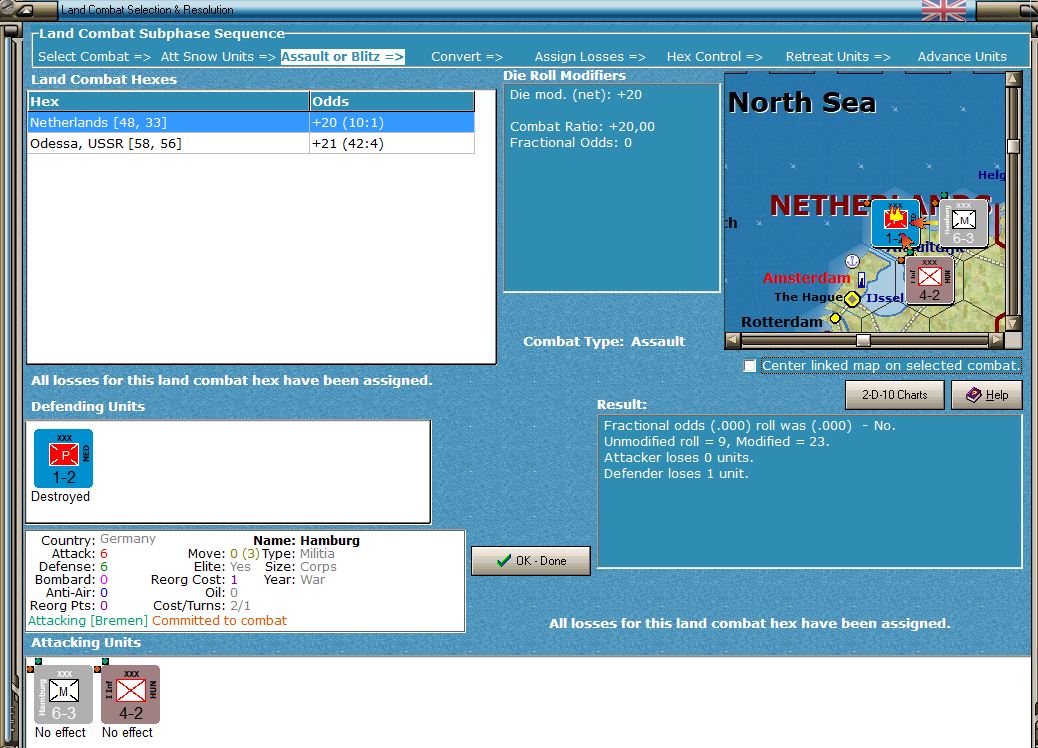The image size is (1038, 748).
Task: Select the Hamburg 6-3 militia attacking unit
Action: 64,694
